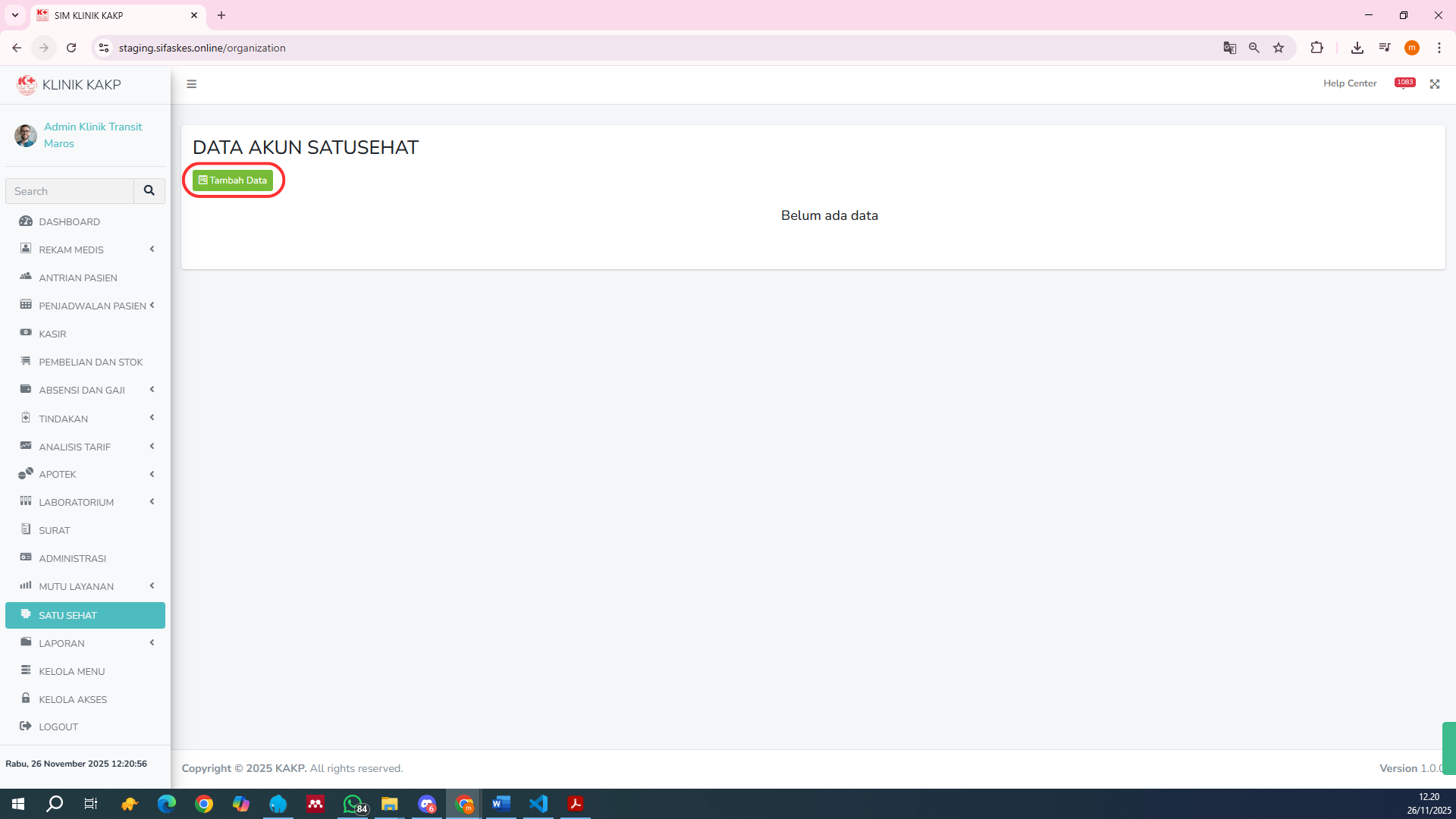Open WhatsApp from the taskbar

353,804
